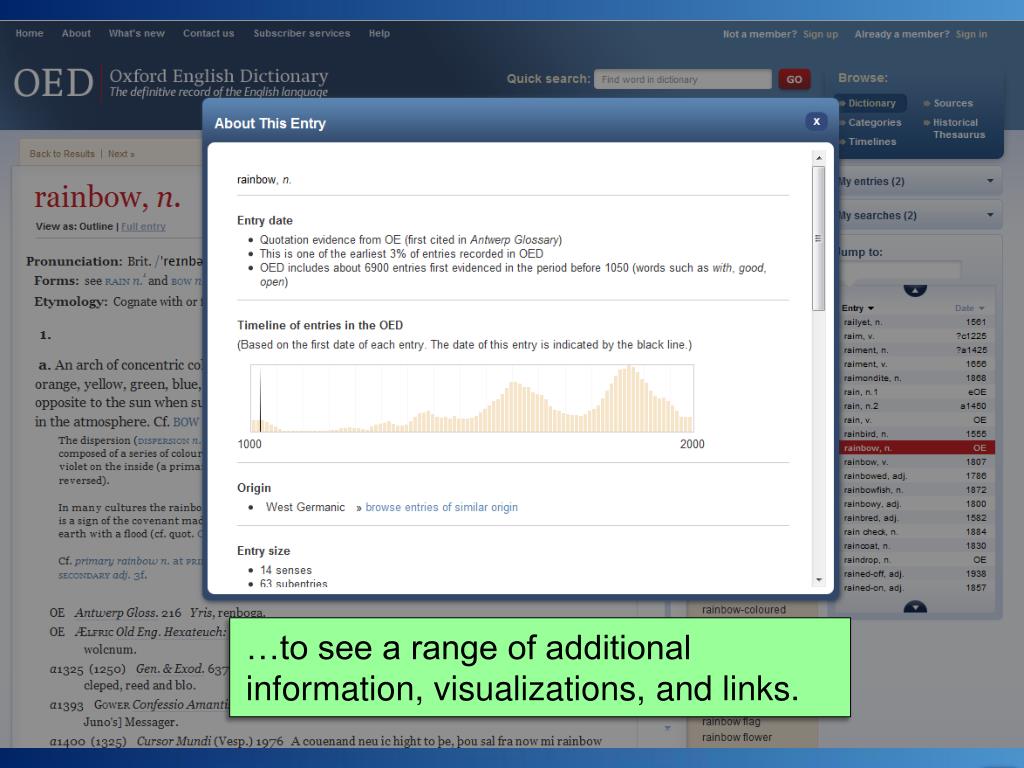The height and width of the screenshot is (768, 1024).
Task: Click the black line marker on the timeline
Action: tap(260, 400)
